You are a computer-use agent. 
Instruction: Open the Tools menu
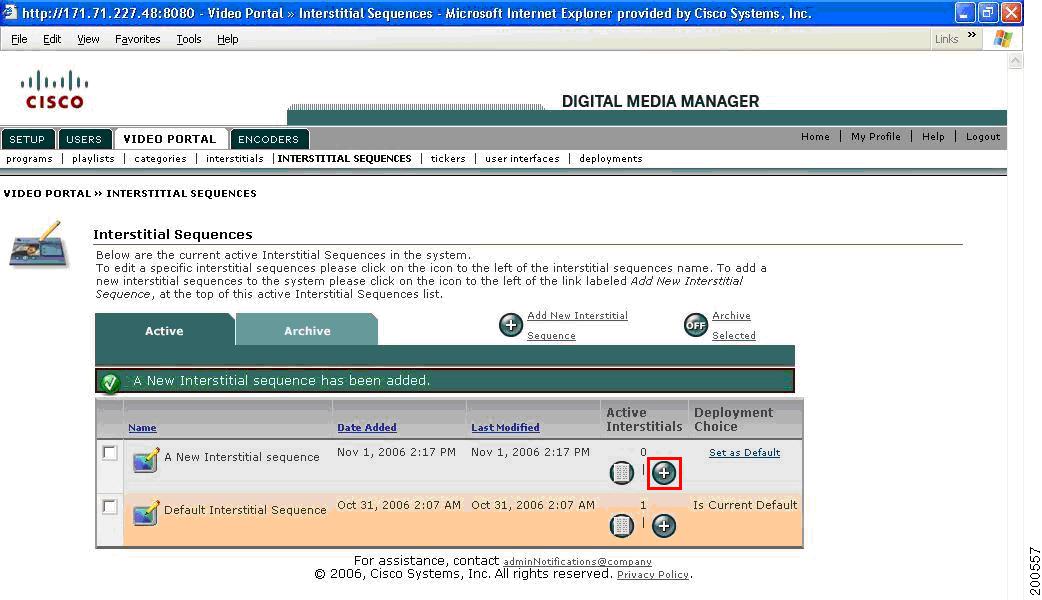pos(189,39)
